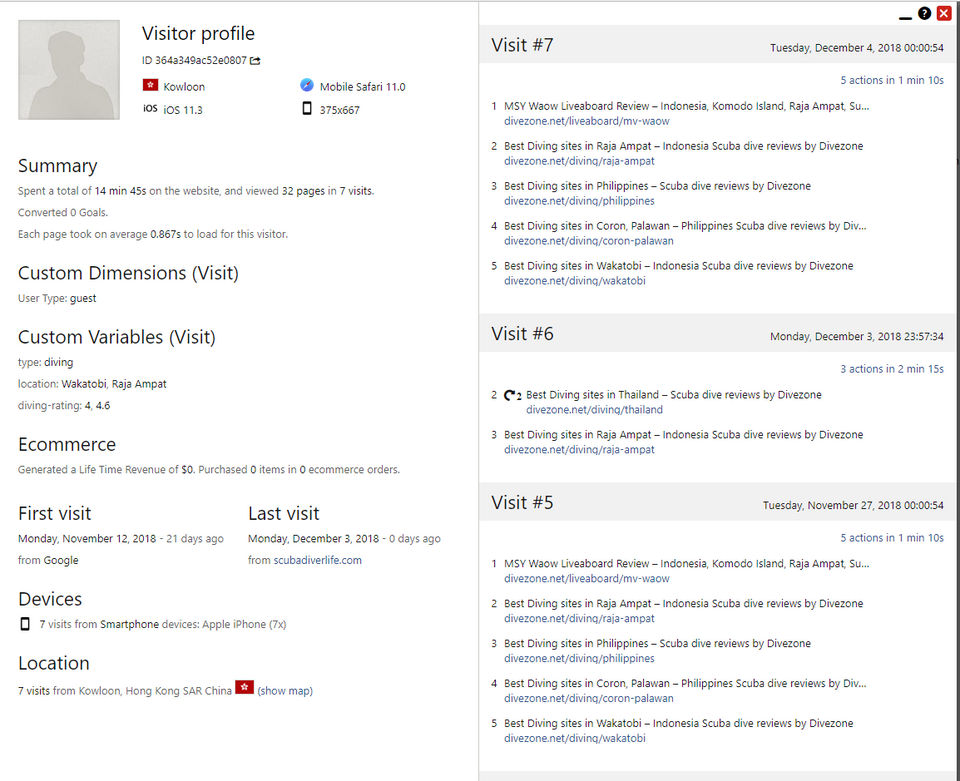Click the screen resolution phone icon
The image size is (960, 781).
(307, 109)
